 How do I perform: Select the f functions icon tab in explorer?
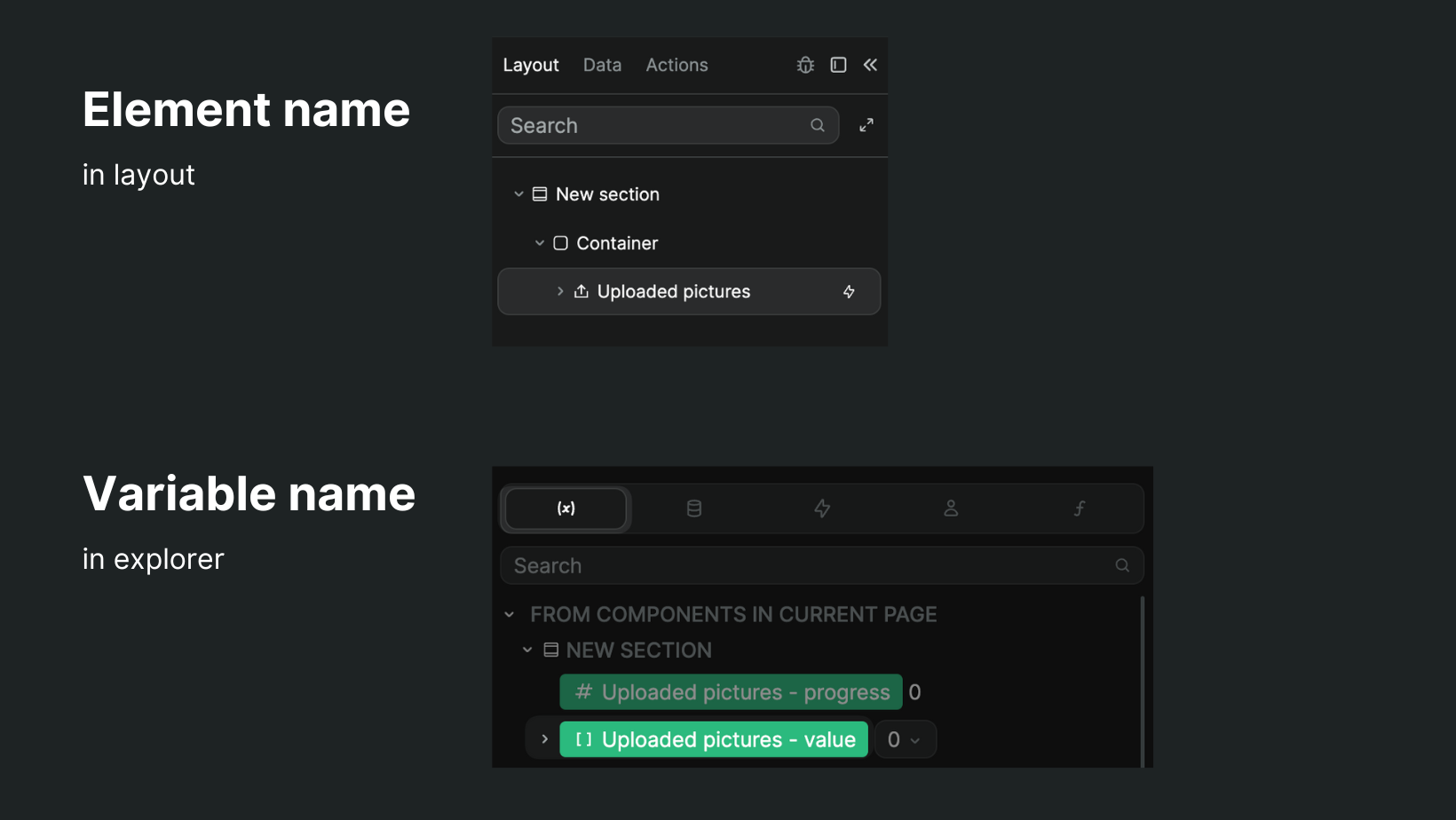click(x=1080, y=509)
